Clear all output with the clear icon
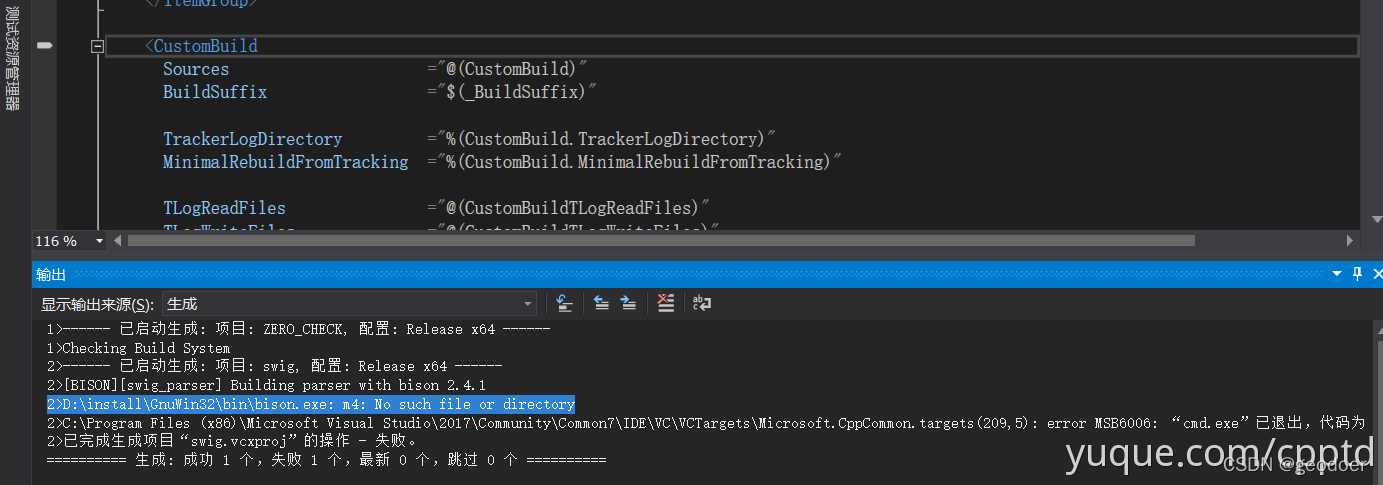Viewport: 1383px width, 485px height. pos(666,303)
